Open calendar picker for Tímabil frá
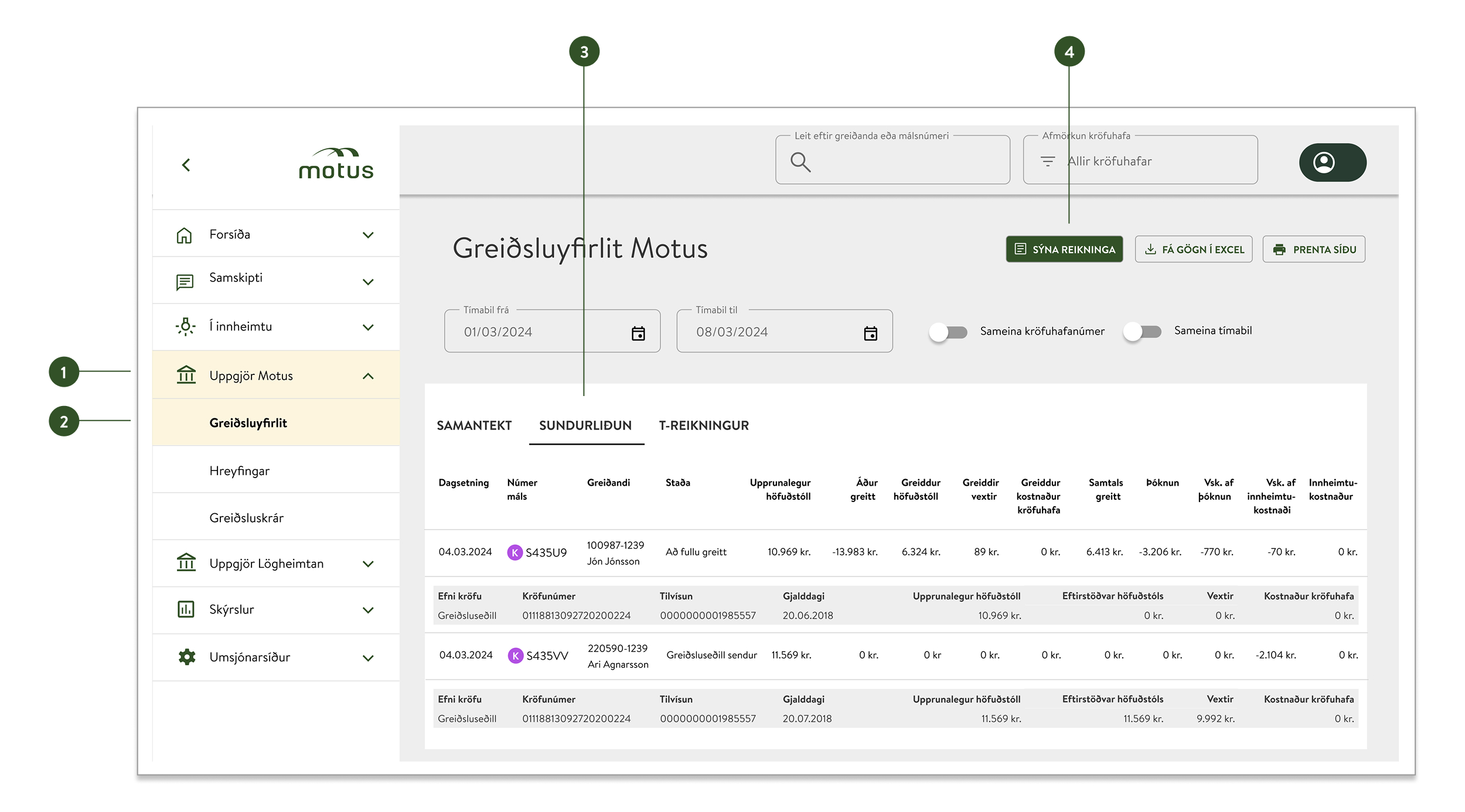The image size is (1465, 812). [638, 333]
